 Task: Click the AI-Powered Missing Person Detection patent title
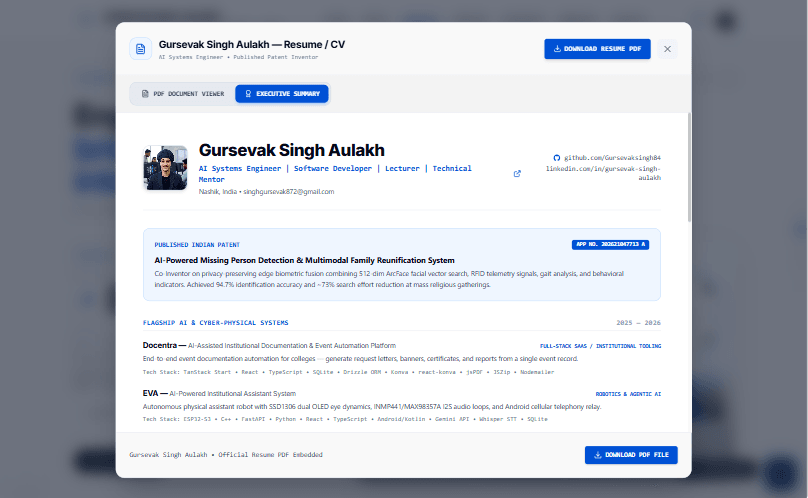pos(305,260)
